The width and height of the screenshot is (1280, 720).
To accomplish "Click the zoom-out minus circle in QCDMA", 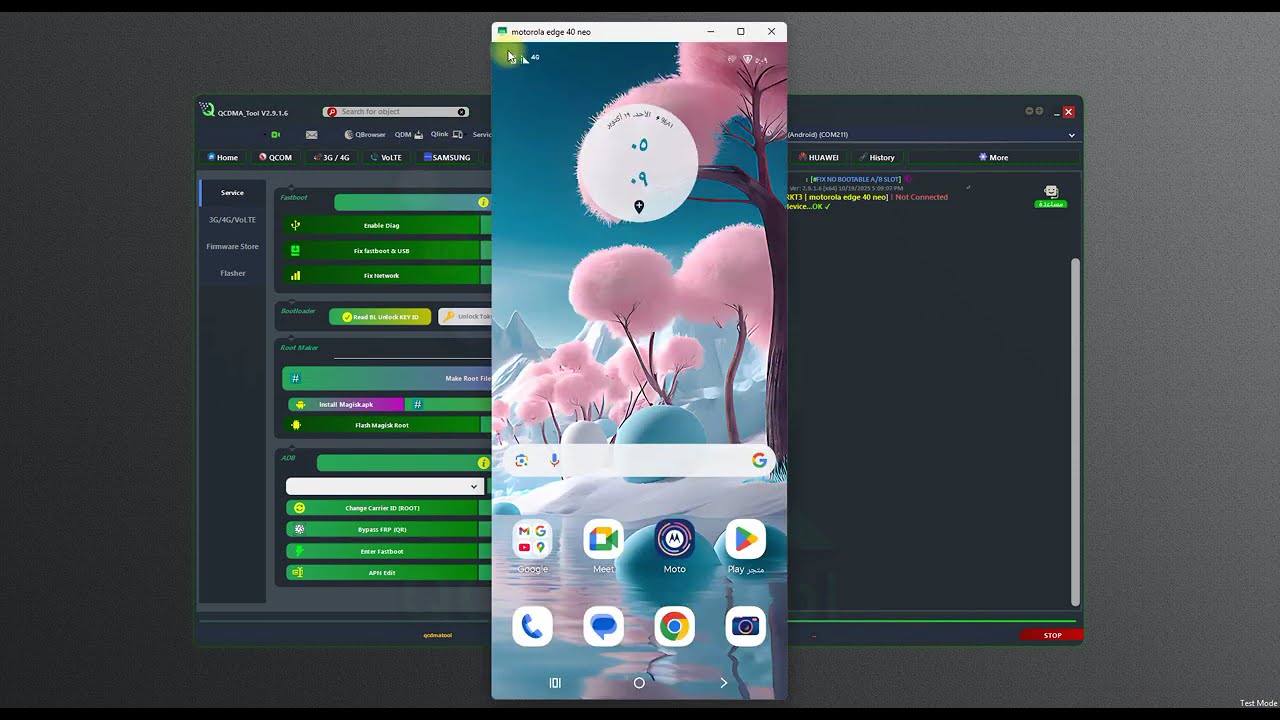I will coord(1030,111).
